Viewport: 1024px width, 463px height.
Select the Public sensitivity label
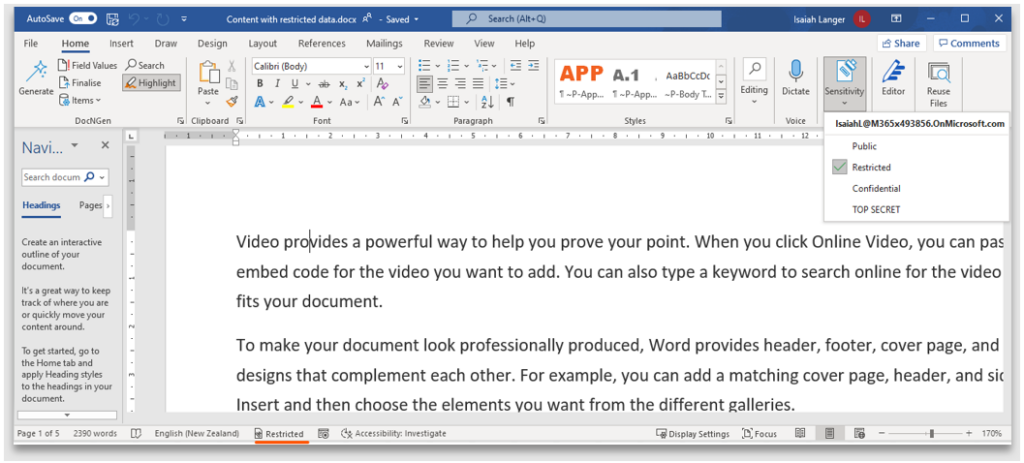pos(864,146)
